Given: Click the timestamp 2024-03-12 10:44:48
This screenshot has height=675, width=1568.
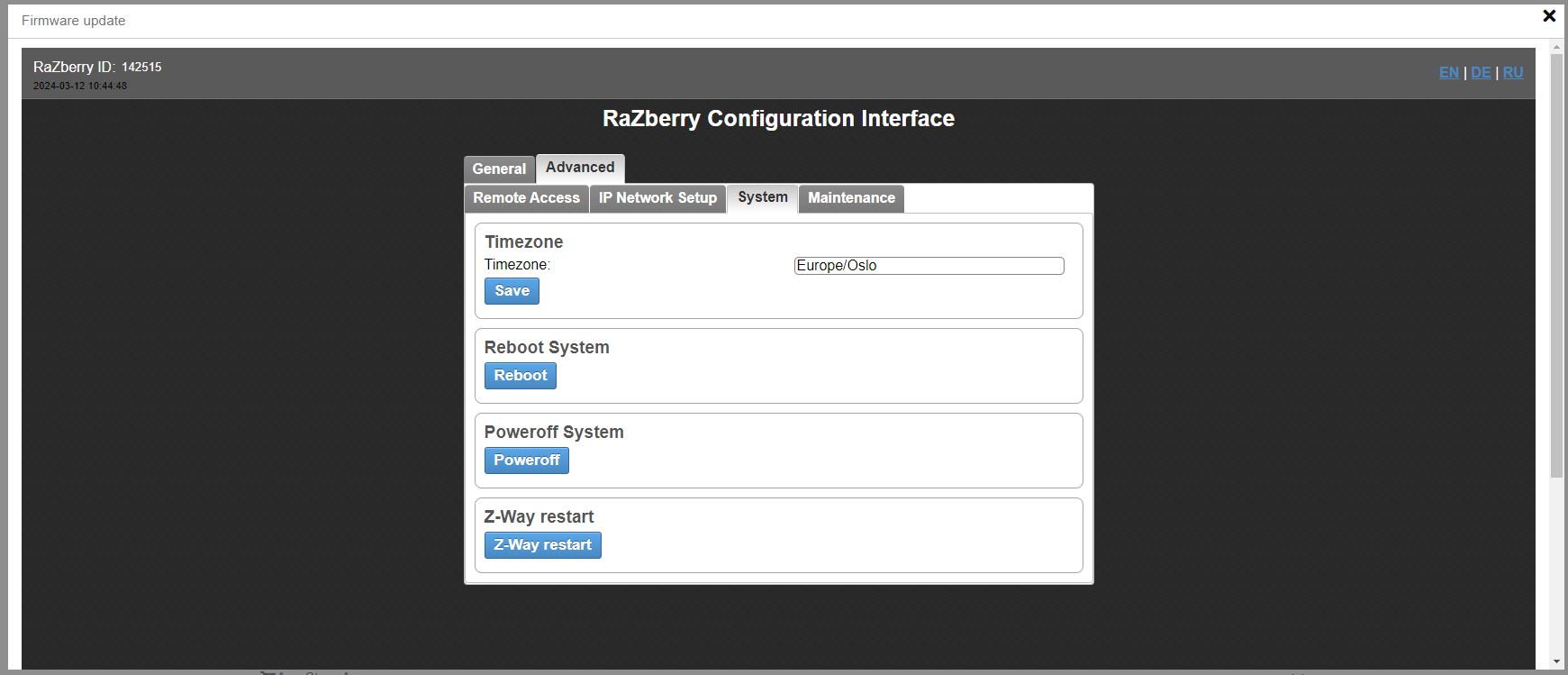Looking at the screenshot, I should click(80, 87).
